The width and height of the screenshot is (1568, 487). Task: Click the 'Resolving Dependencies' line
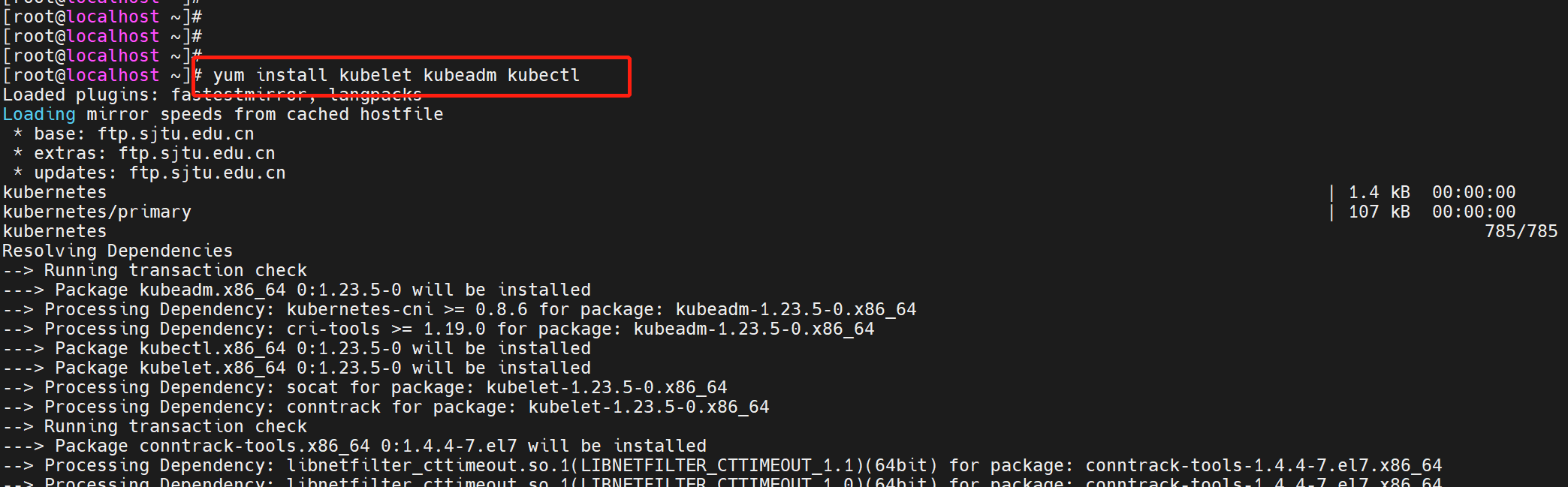tap(118, 251)
